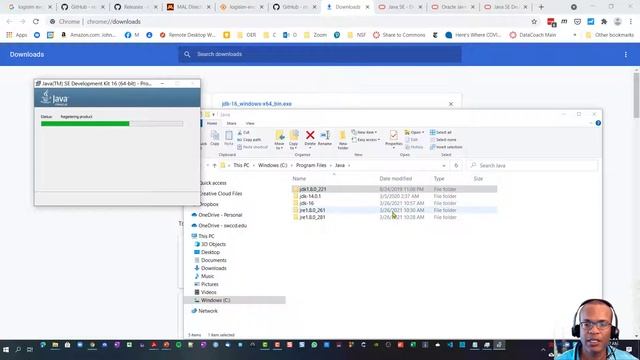Select the jre1.8.0_261 folder
Screen dimensions: 640x360
click(312, 210)
